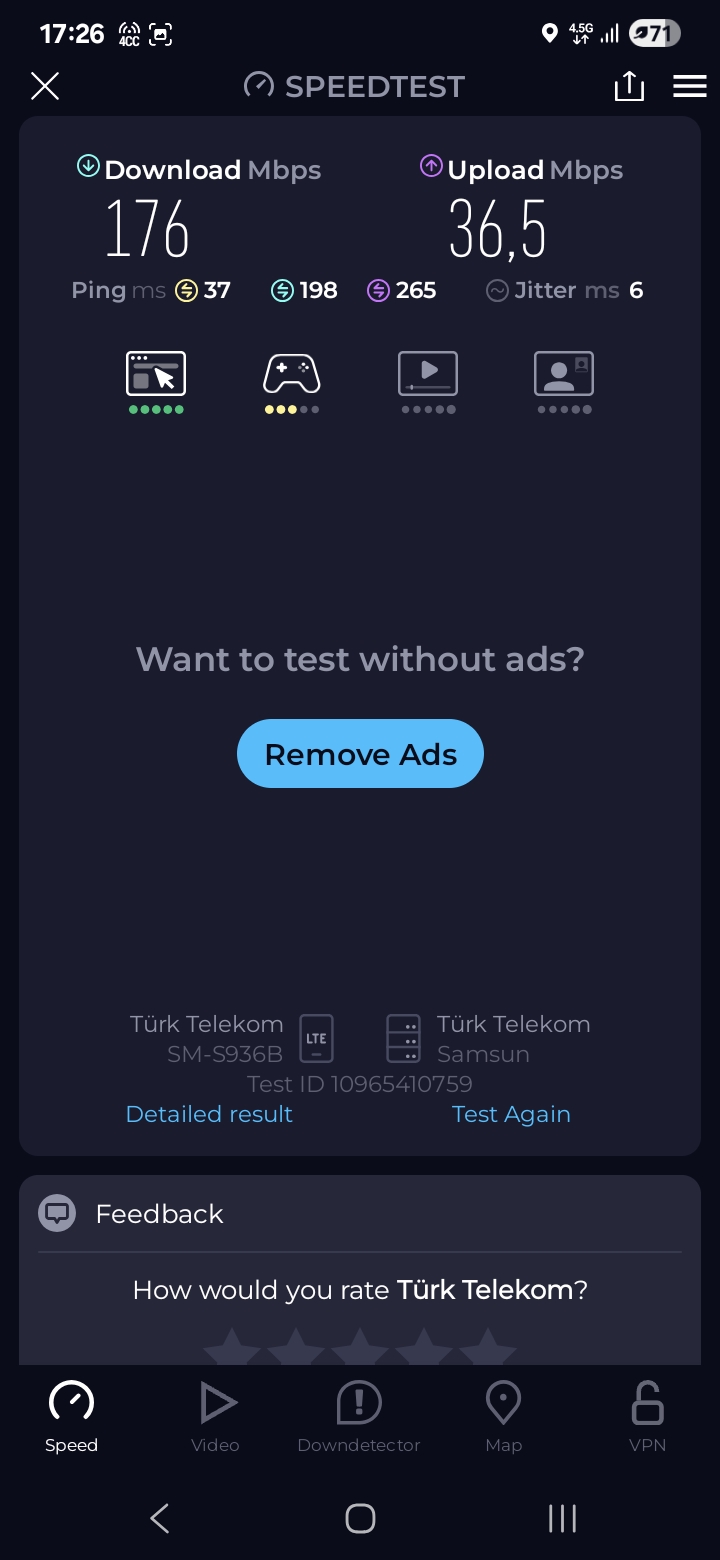Open the VPN tab
This screenshot has height=1560, width=720.
[647, 1417]
